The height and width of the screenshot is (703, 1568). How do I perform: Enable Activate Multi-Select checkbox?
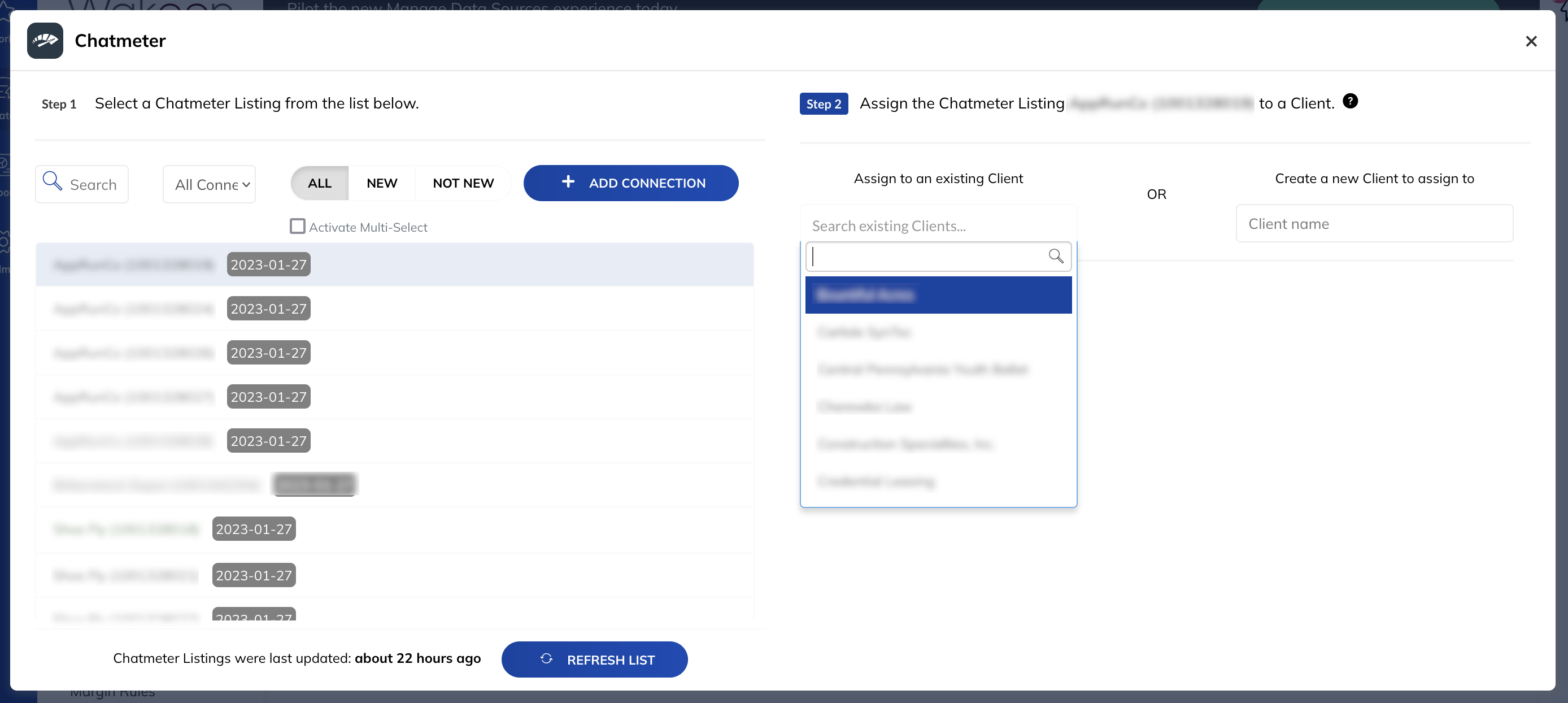point(298,226)
